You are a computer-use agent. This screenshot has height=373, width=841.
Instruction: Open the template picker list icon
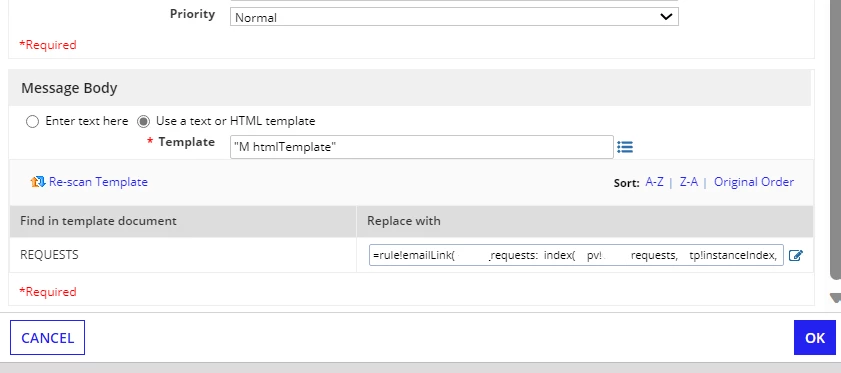[625, 147]
